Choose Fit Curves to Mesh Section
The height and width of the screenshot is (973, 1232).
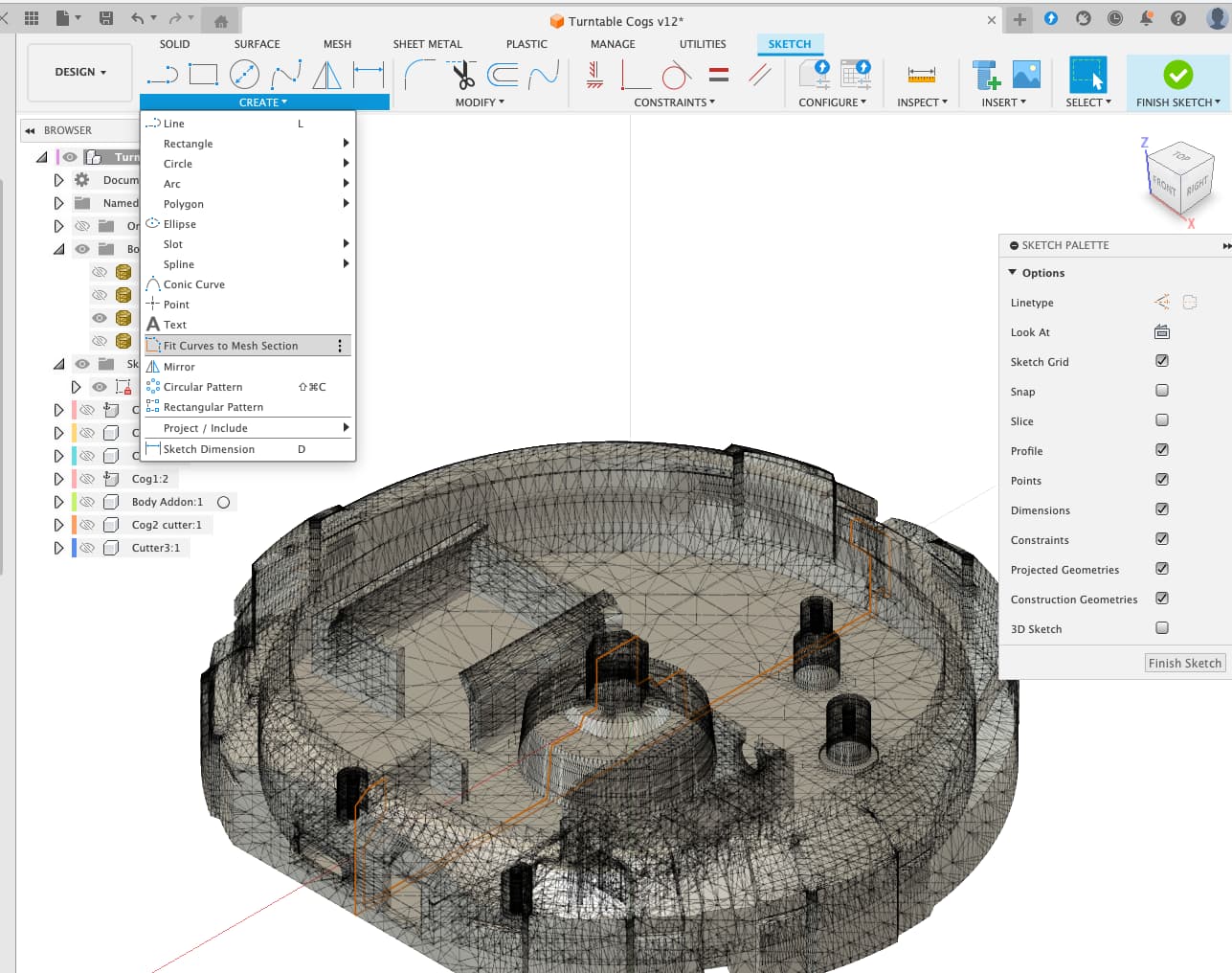230,346
